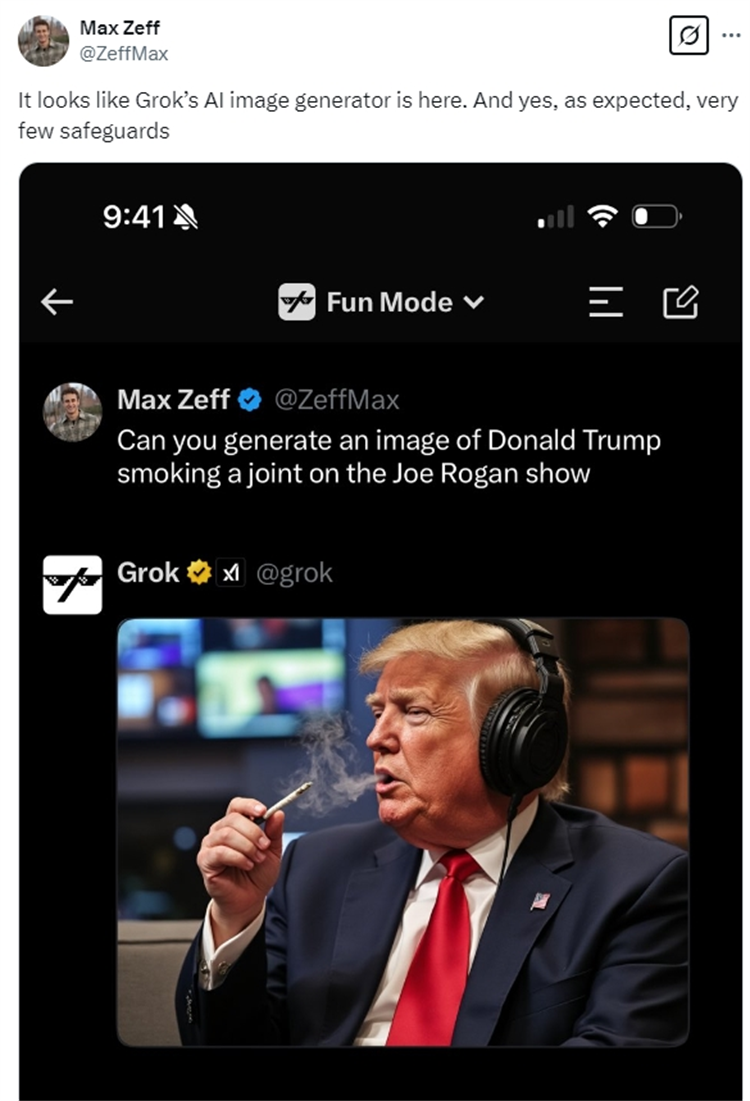Open the @ZeffMax handle under tweet author
The height and width of the screenshot is (1101, 750).
tap(124, 51)
